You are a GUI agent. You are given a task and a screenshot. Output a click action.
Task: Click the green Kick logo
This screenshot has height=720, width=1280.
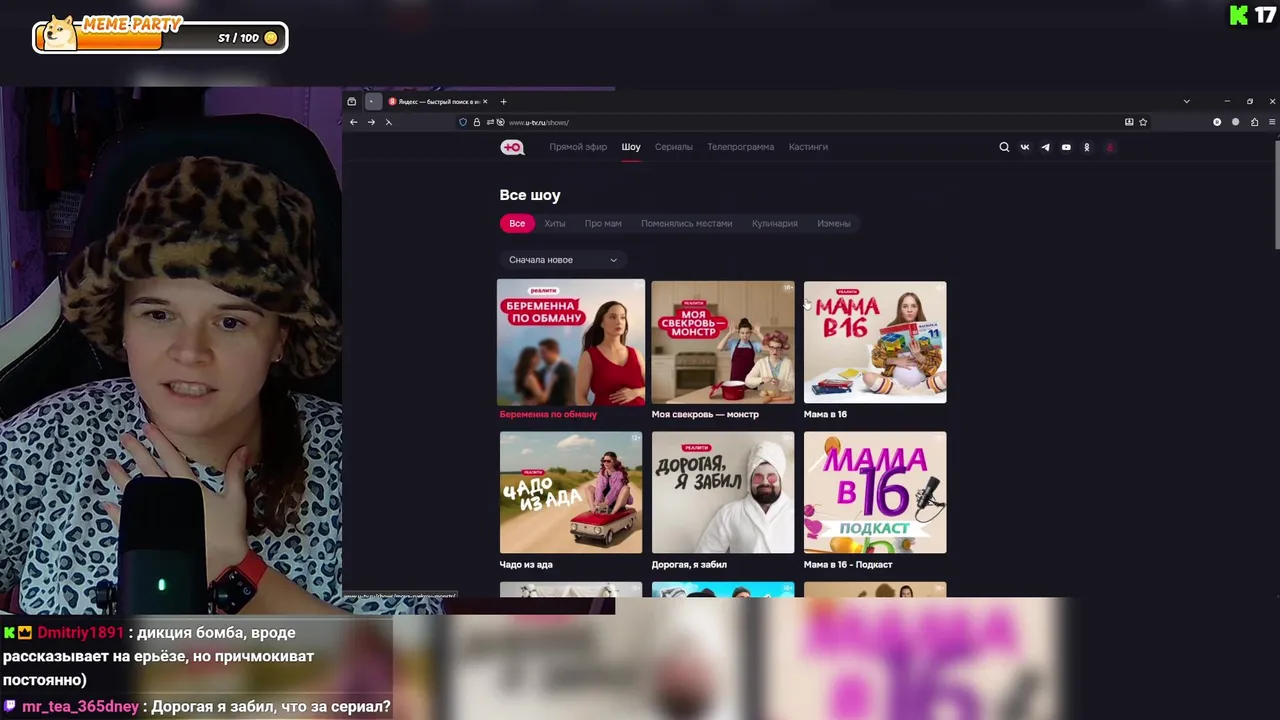pyautogui.click(x=1238, y=15)
